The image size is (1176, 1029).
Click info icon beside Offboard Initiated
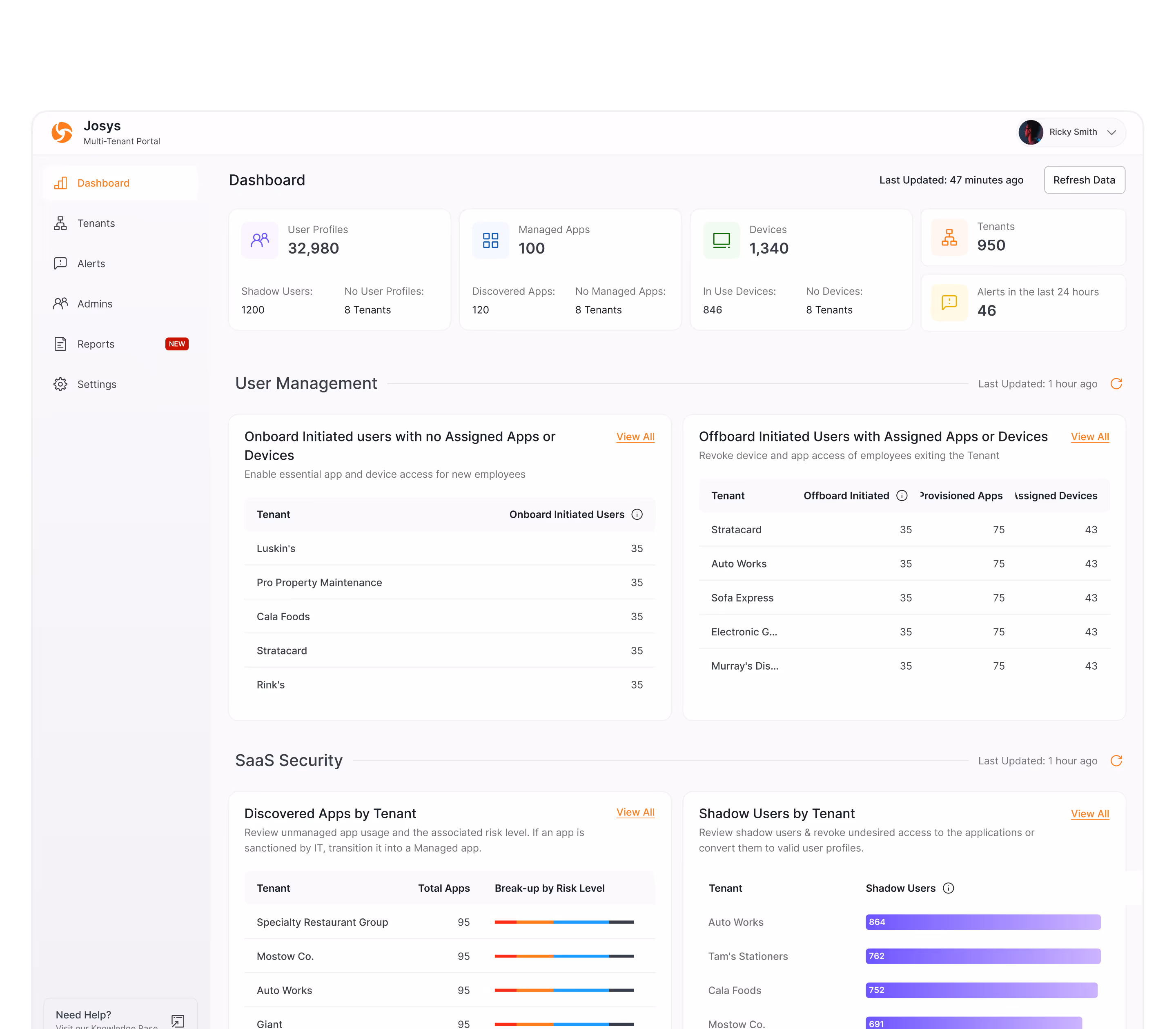pyautogui.click(x=902, y=496)
